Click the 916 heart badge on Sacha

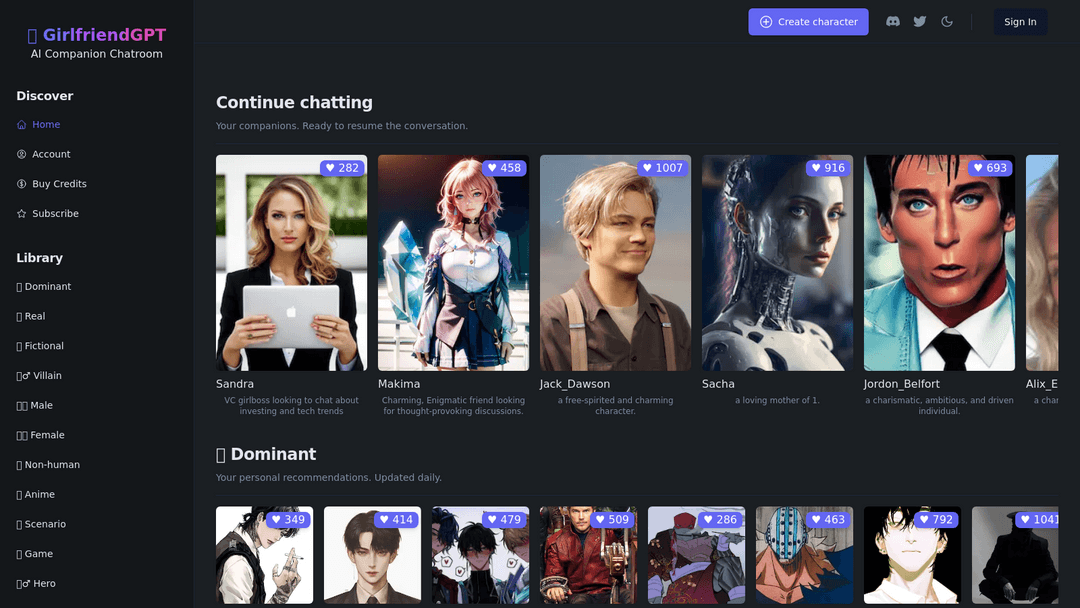point(826,168)
